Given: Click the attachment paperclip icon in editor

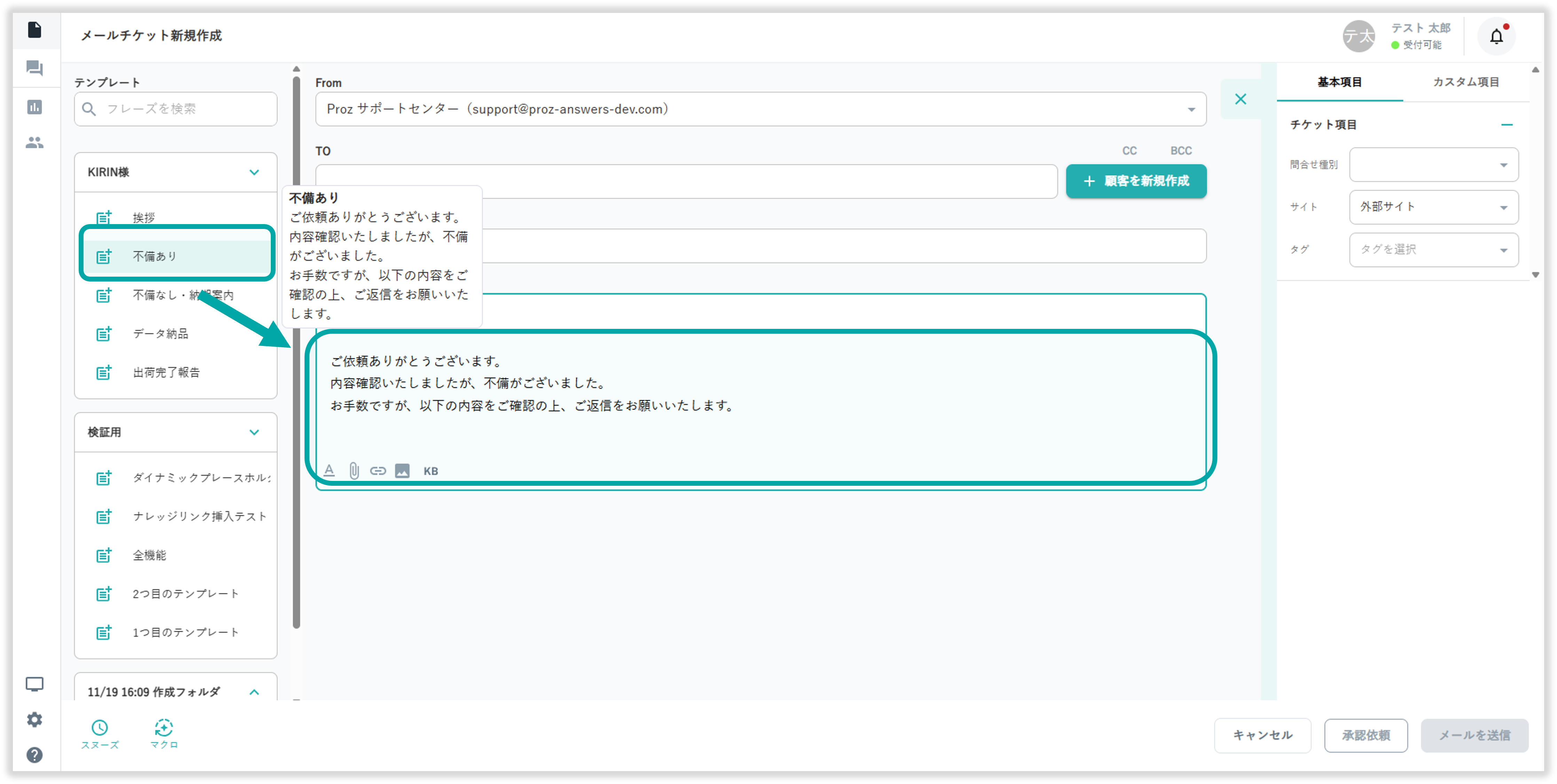Looking at the screenshot, I should (354, 471).
